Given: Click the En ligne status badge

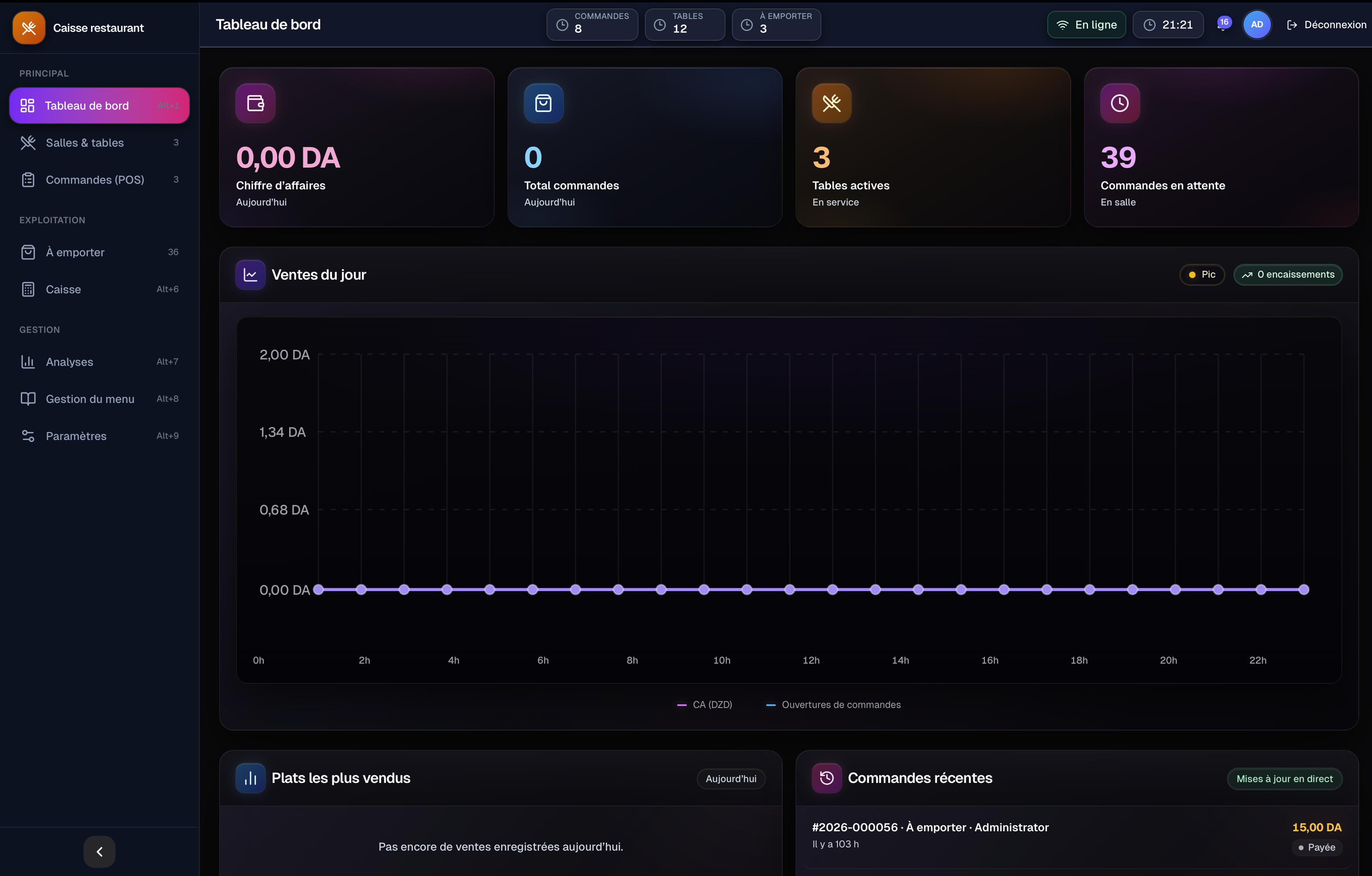Looking at the screenshot, I should tap(1086, 25).
